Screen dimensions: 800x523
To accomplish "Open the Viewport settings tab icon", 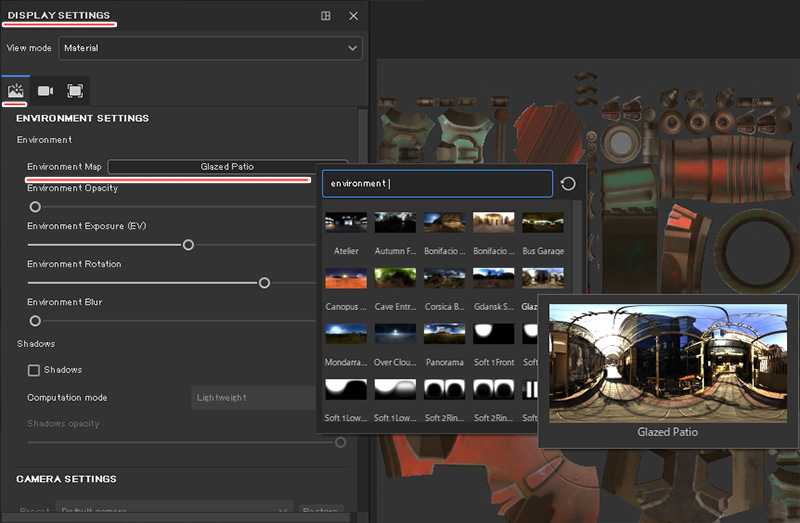I will [x=75, y=91].
